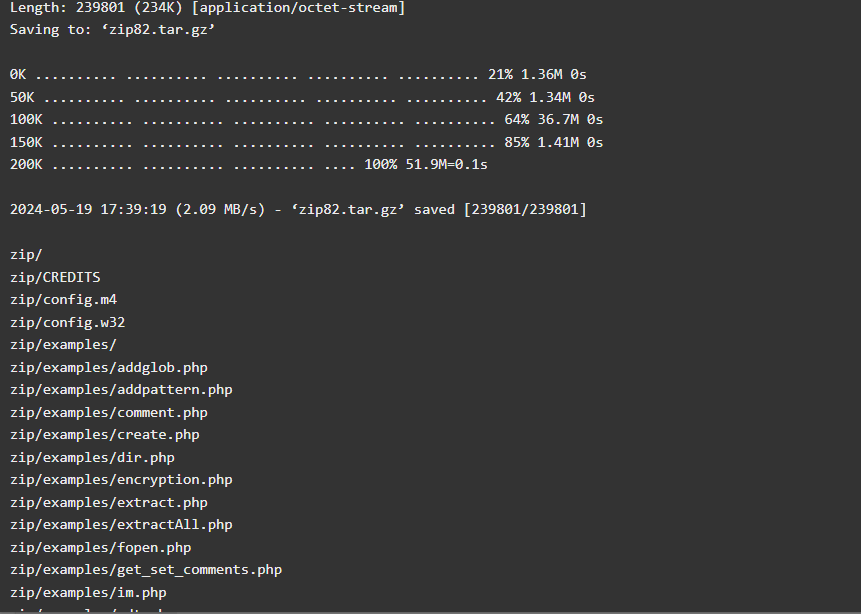
Task: Click zip/examples/extractAll.php entry
Action: (121, 525)
